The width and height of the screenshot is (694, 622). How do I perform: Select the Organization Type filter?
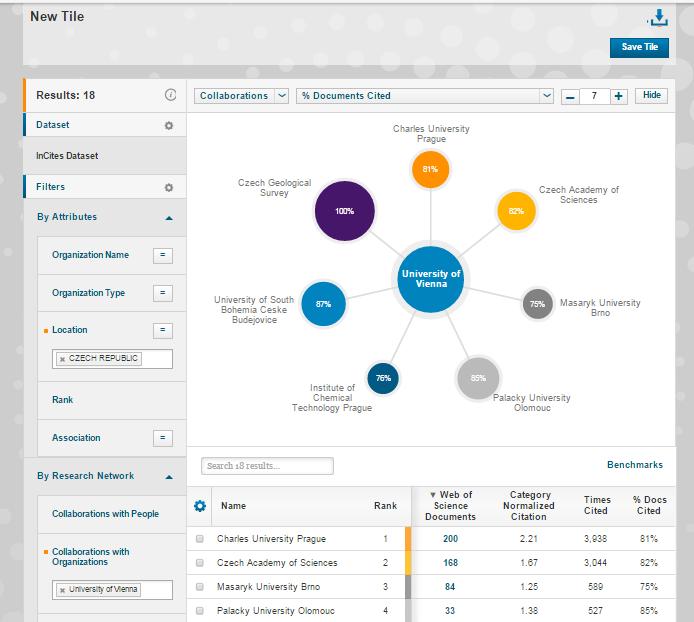89,293
